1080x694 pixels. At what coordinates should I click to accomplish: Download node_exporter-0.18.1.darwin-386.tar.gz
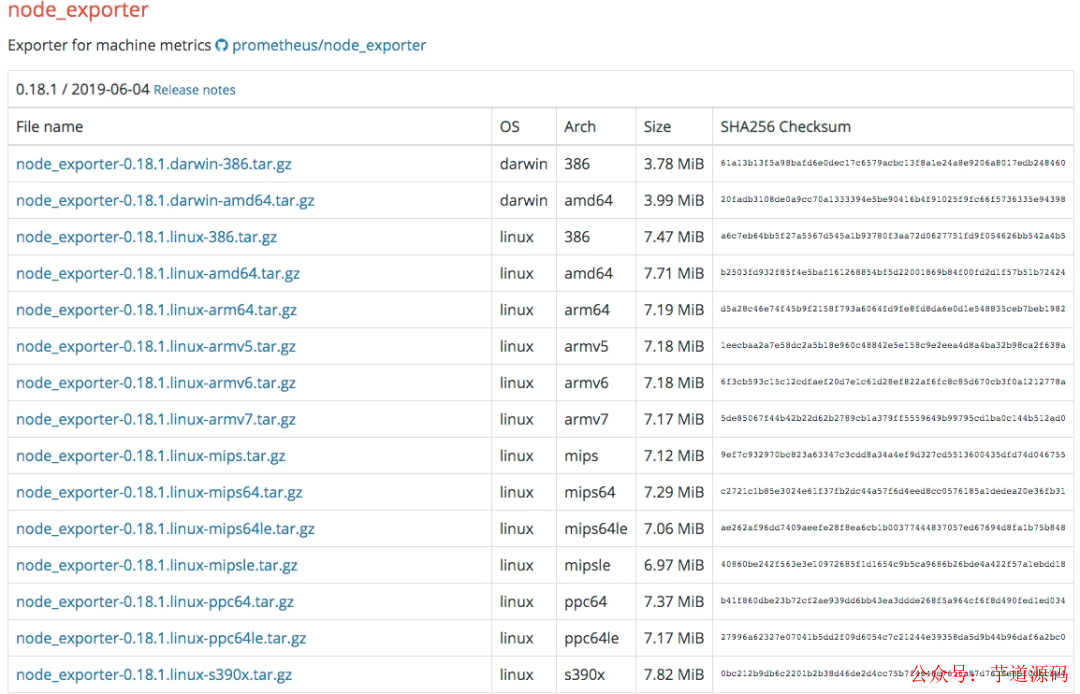[154, 164]
